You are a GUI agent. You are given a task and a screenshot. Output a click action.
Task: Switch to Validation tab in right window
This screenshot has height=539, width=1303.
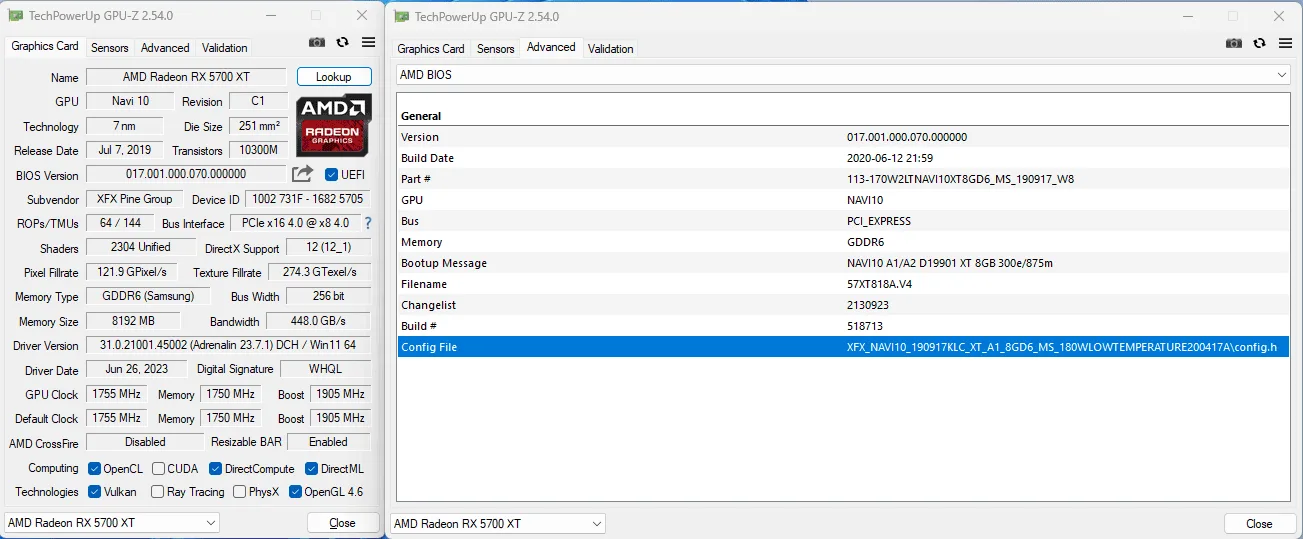click(x=610, y=49)
